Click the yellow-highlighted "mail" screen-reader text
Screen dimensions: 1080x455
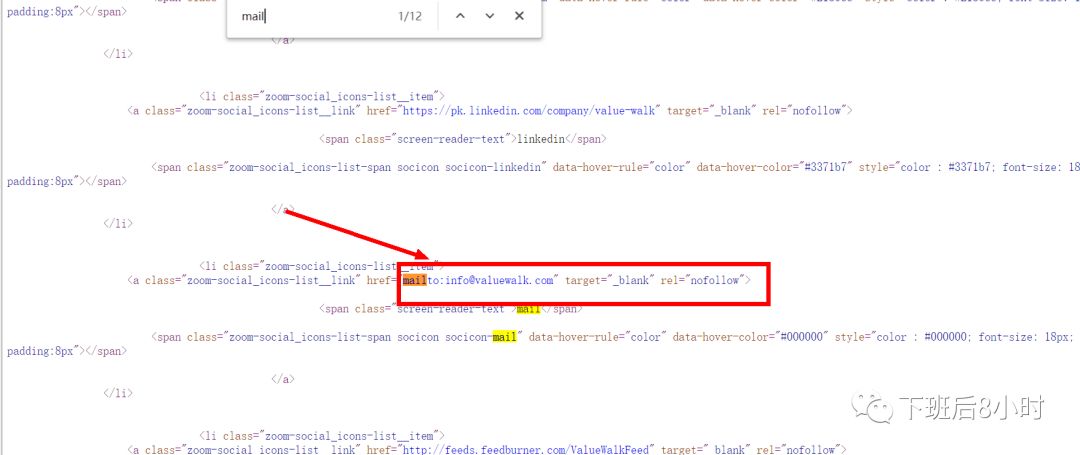click(x=528, y=308)
